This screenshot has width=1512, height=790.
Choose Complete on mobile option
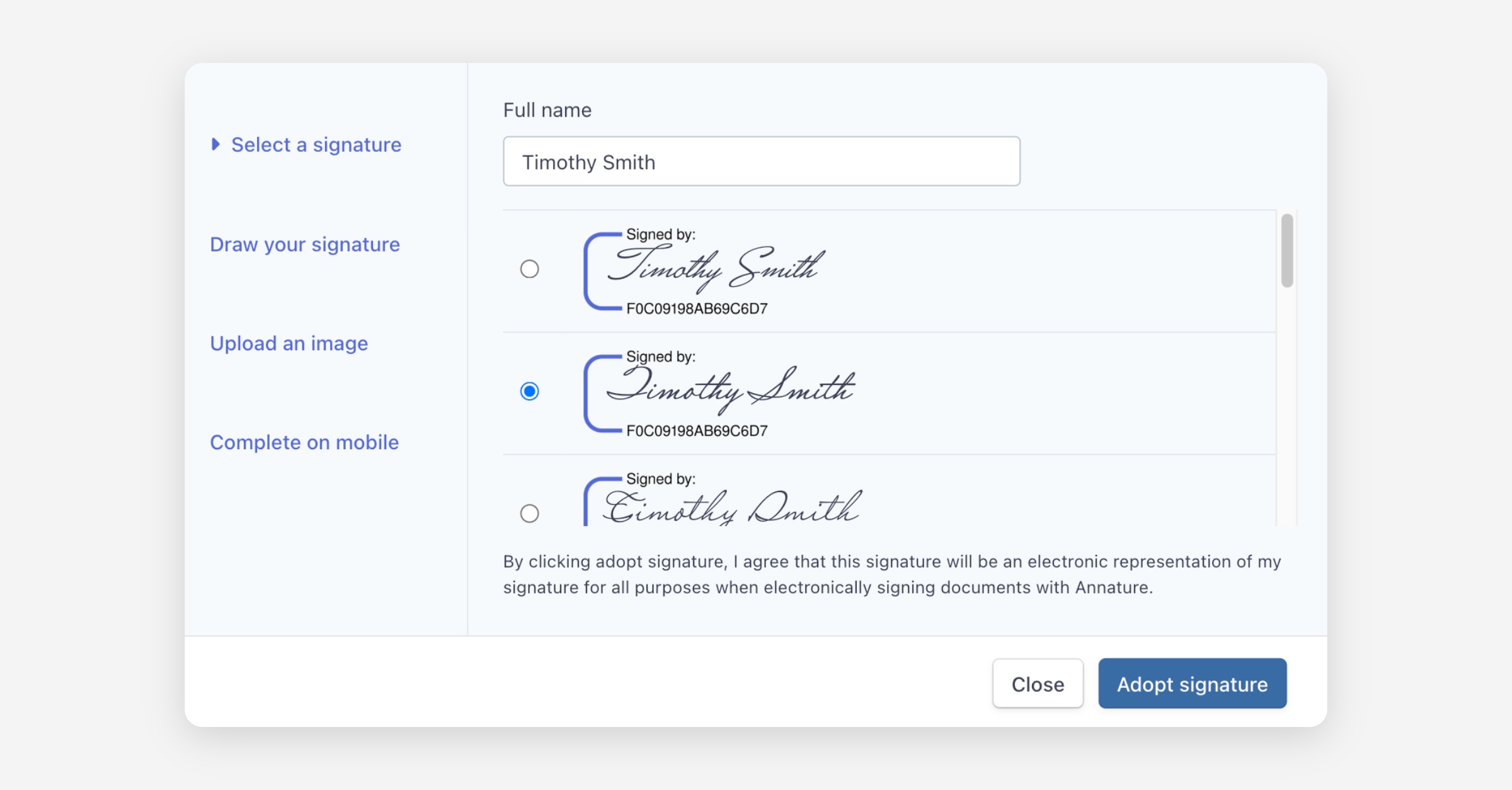click(304, 442)
